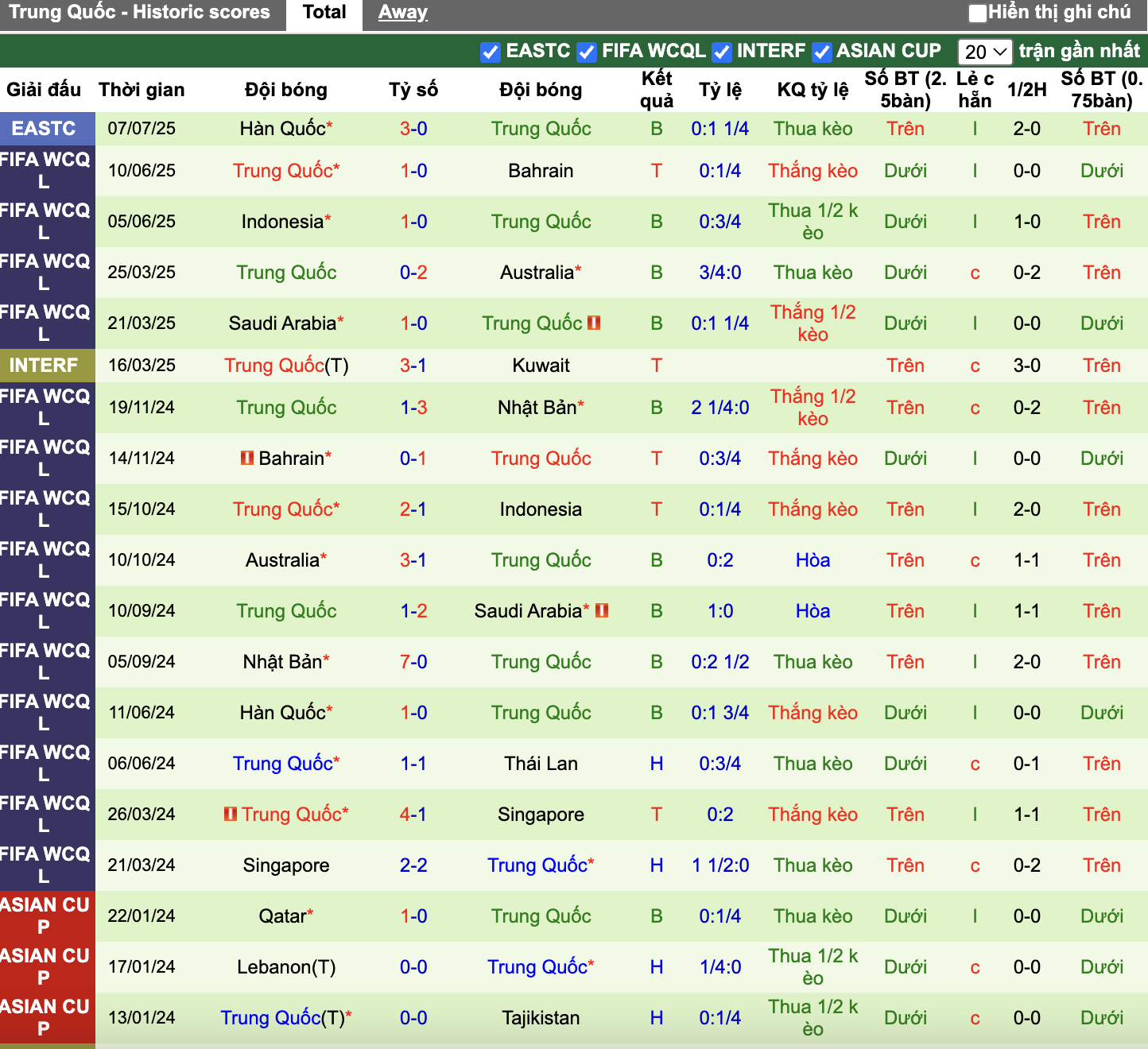Click Lebanon(T) team name
This screenshot has width=1148, height=1049.
(x=286, y=967)
